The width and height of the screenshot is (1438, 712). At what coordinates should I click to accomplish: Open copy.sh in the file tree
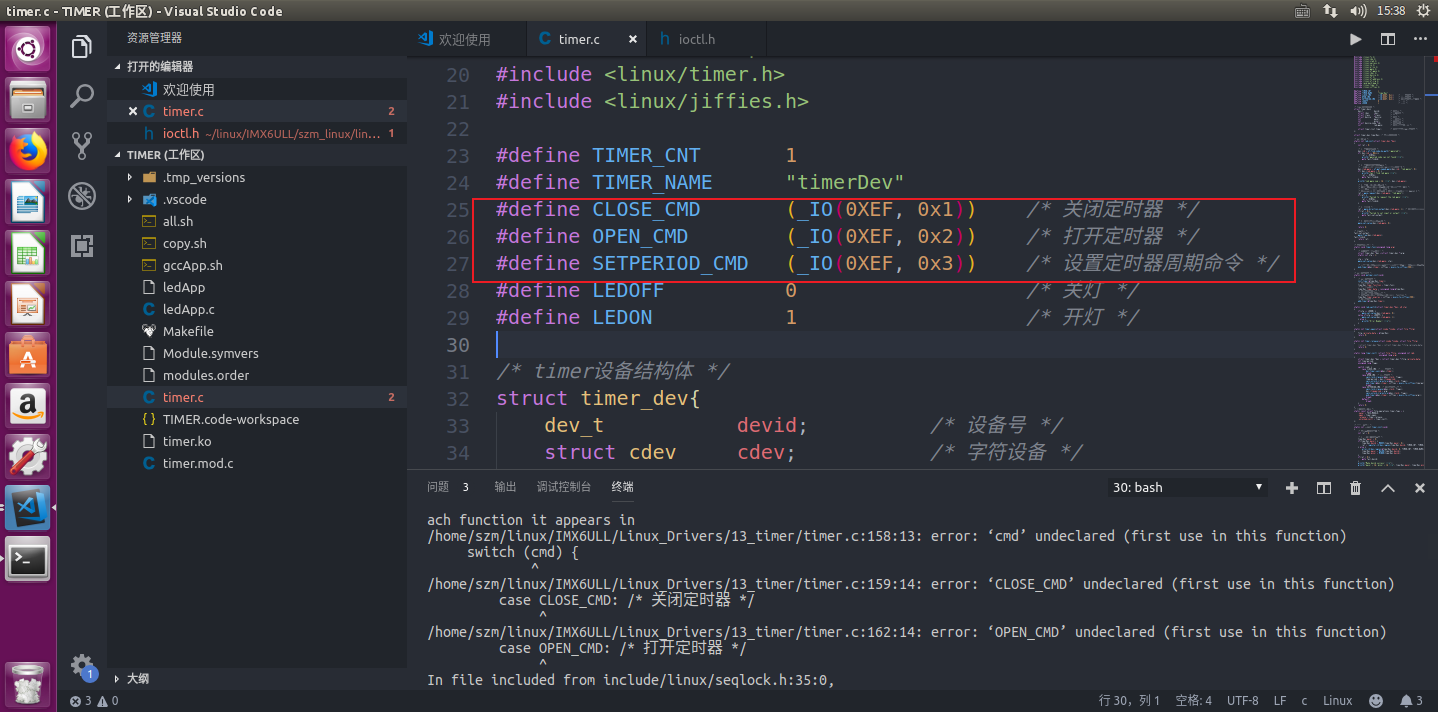[257, 243]
